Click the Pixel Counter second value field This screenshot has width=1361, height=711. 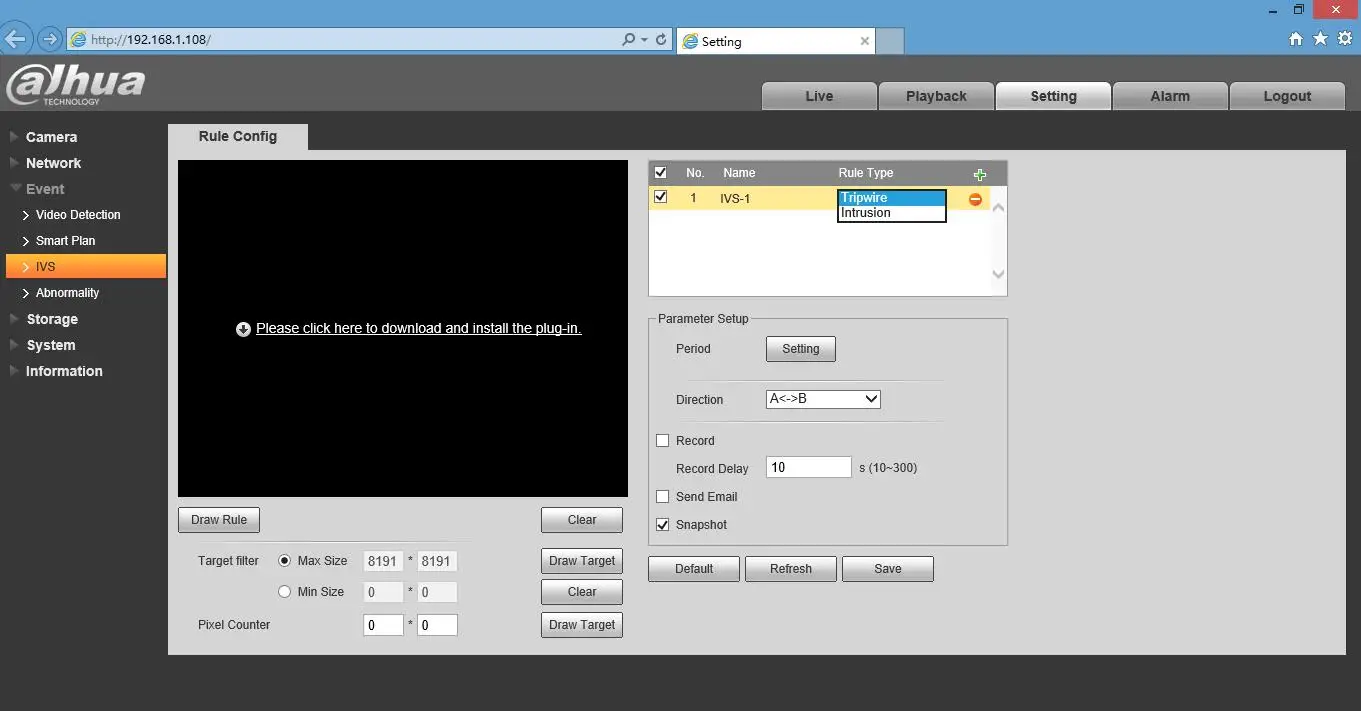(437, 625)
